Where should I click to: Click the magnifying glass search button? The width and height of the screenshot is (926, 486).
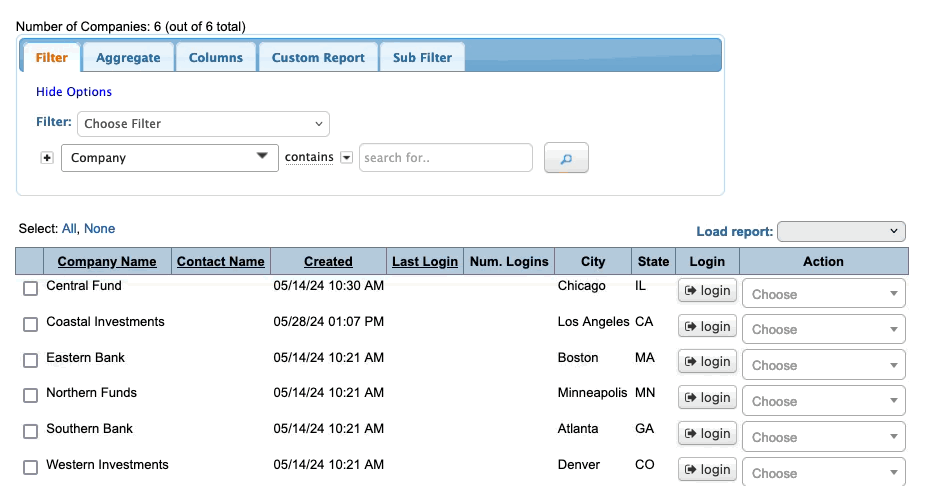[x=566, y=158]
